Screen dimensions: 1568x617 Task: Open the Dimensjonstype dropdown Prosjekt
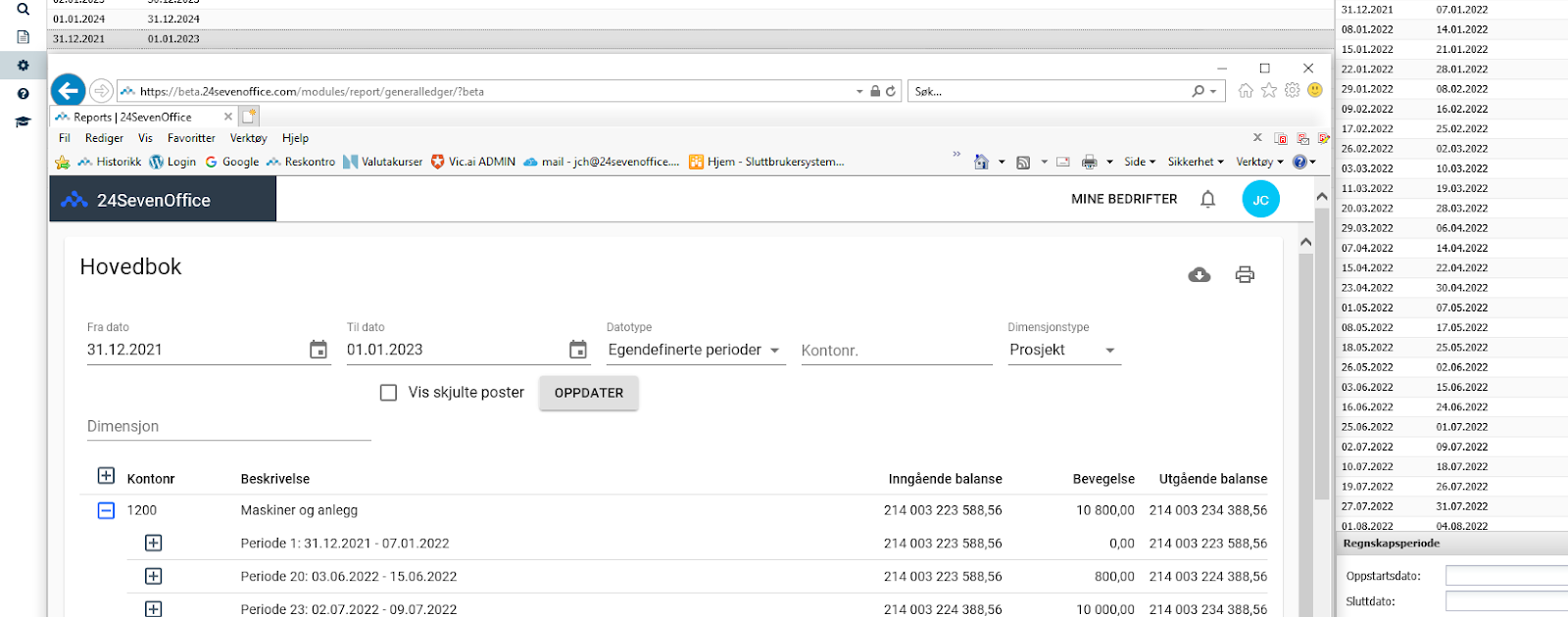pyautogui.click(x=1064, y=350)
